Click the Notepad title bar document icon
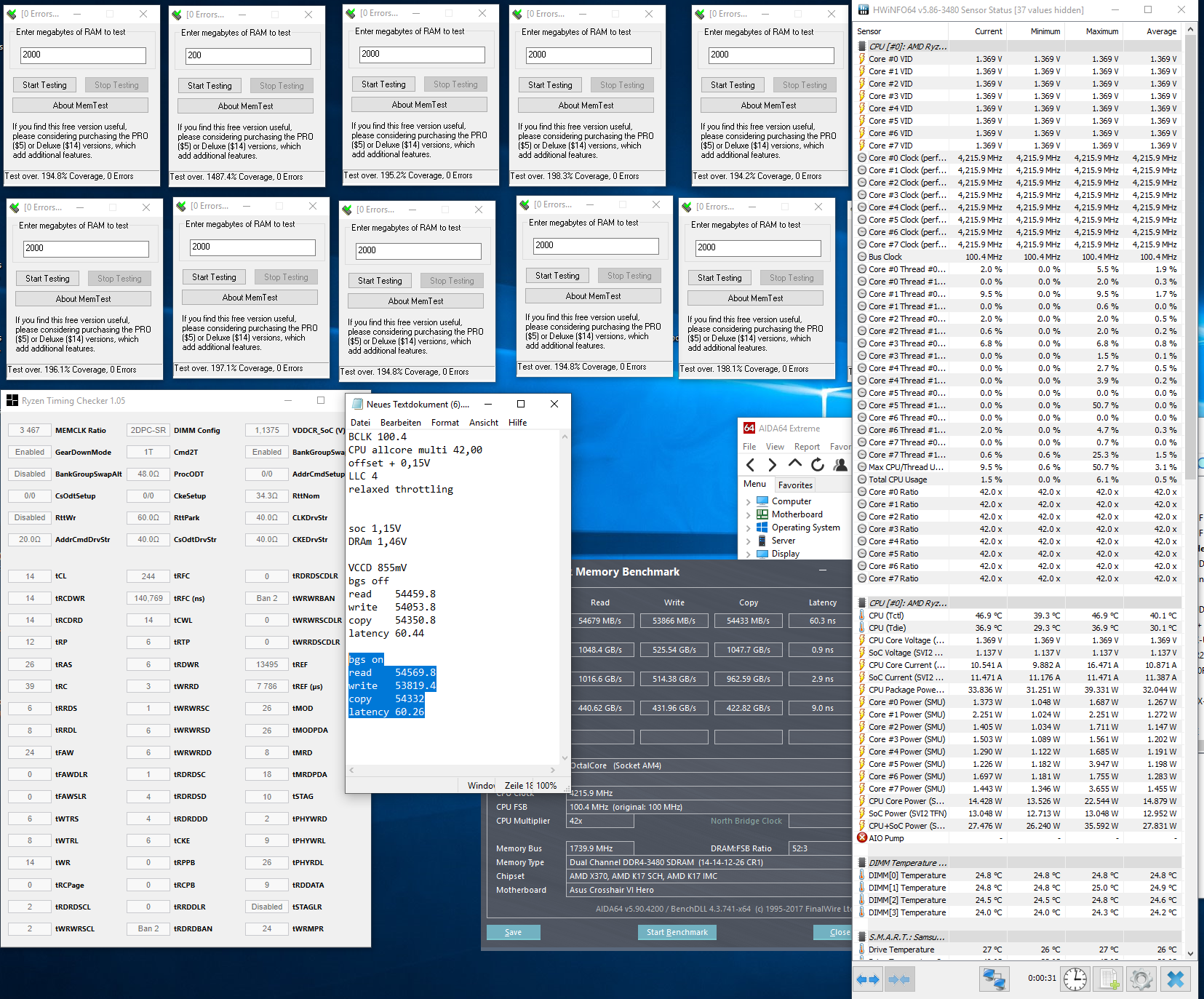The height and width of the screenshot is (999, 1204). [x=357, y=404]
